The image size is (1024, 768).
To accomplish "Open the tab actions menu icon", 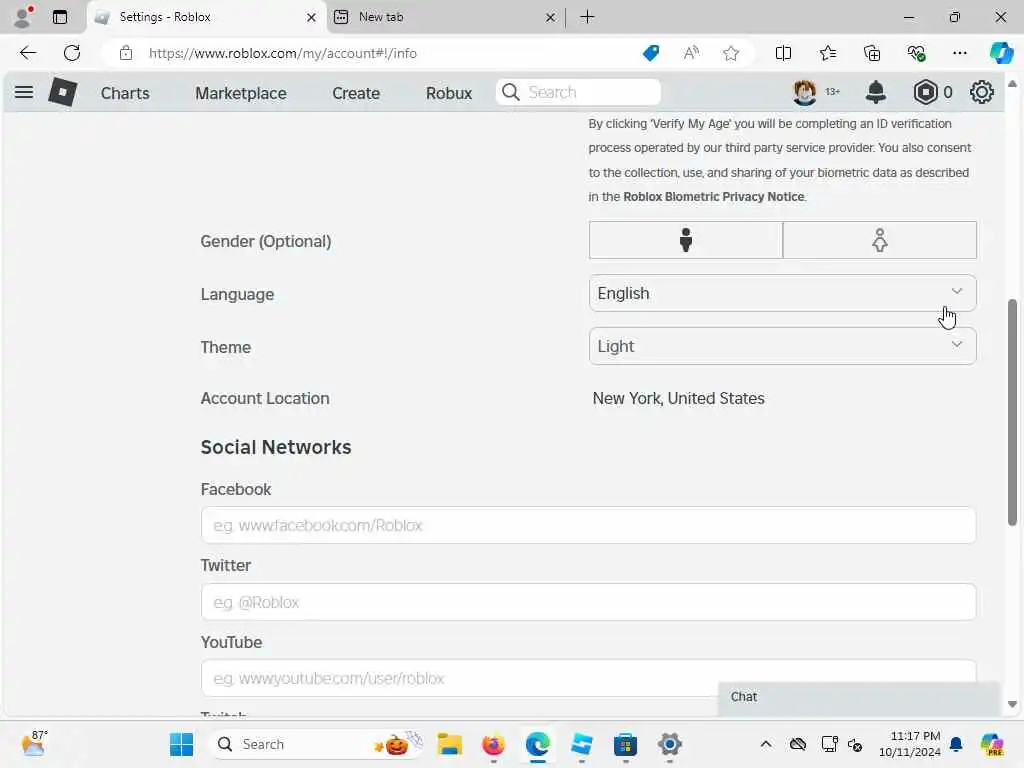I will (60, 17).
